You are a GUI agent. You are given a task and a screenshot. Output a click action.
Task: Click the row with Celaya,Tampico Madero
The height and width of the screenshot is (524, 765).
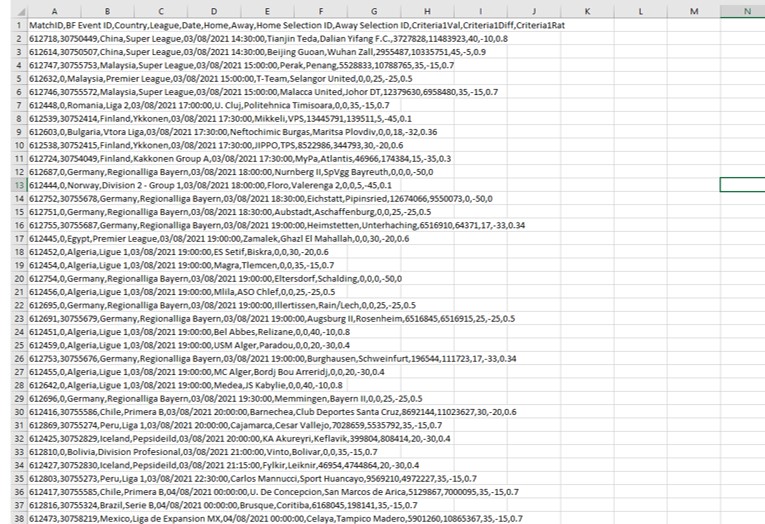(276, 518)
